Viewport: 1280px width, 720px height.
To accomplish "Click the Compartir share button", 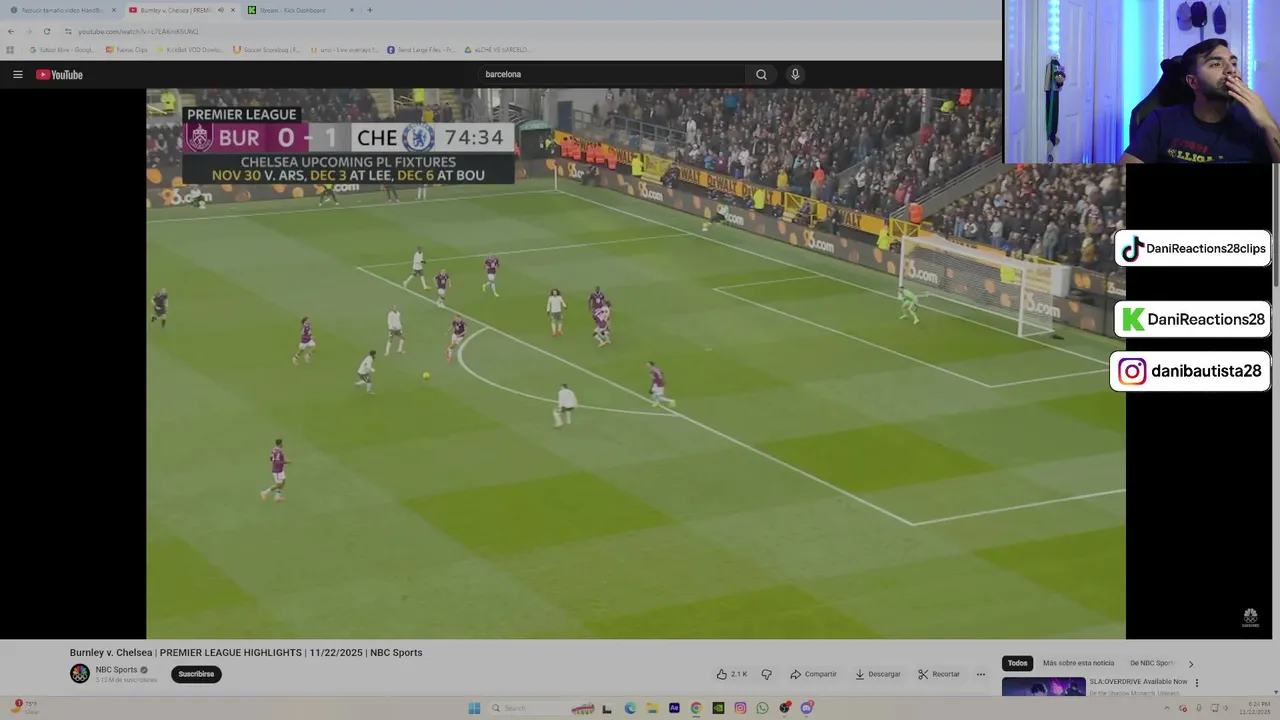I will (813, 674).
